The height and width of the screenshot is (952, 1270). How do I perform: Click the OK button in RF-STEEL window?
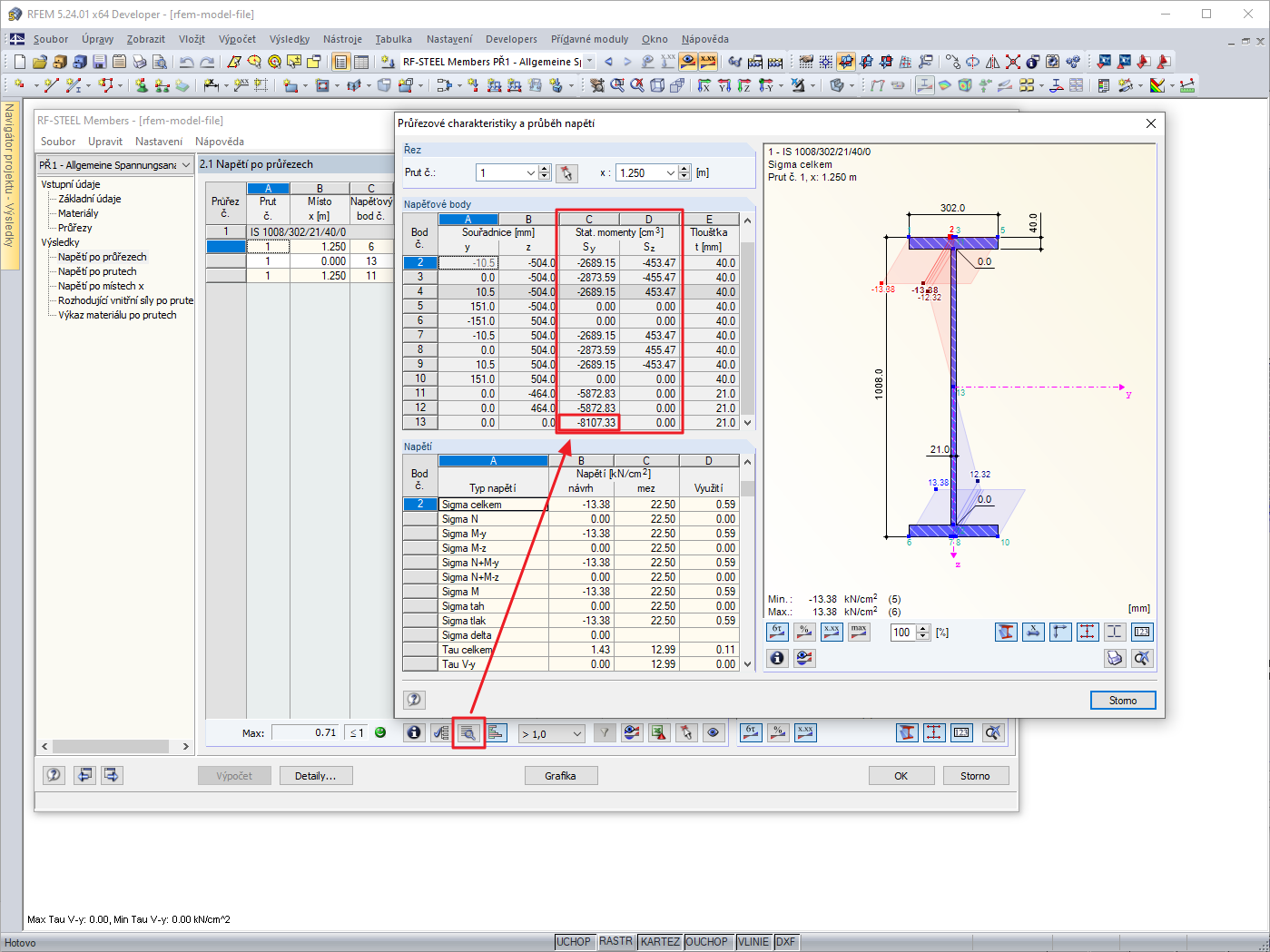(901, 776)
